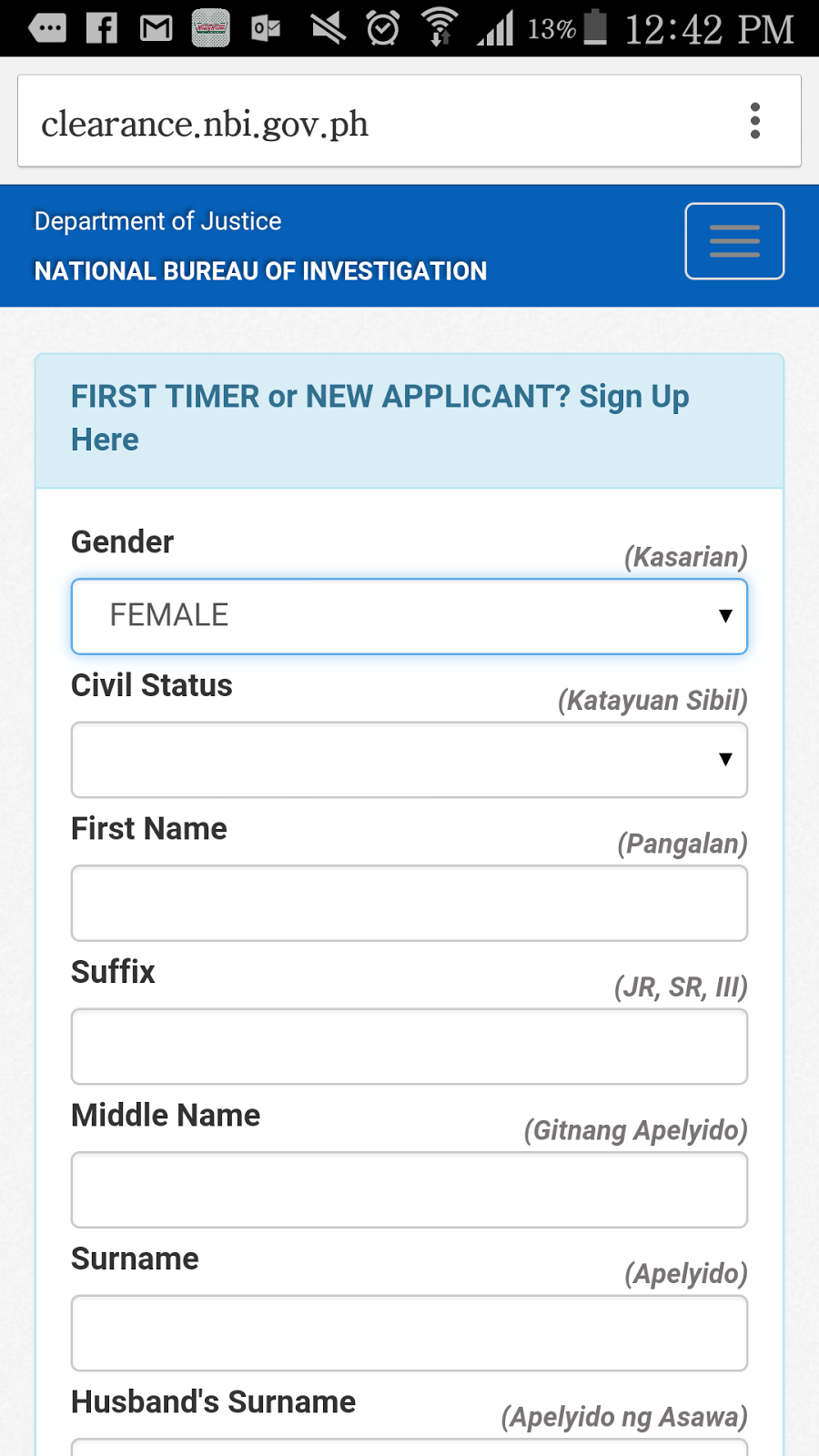The width and height of the screenshot is (819, 1456).
Task: Tap the Gender dropdown arrow
Action: 724,616
